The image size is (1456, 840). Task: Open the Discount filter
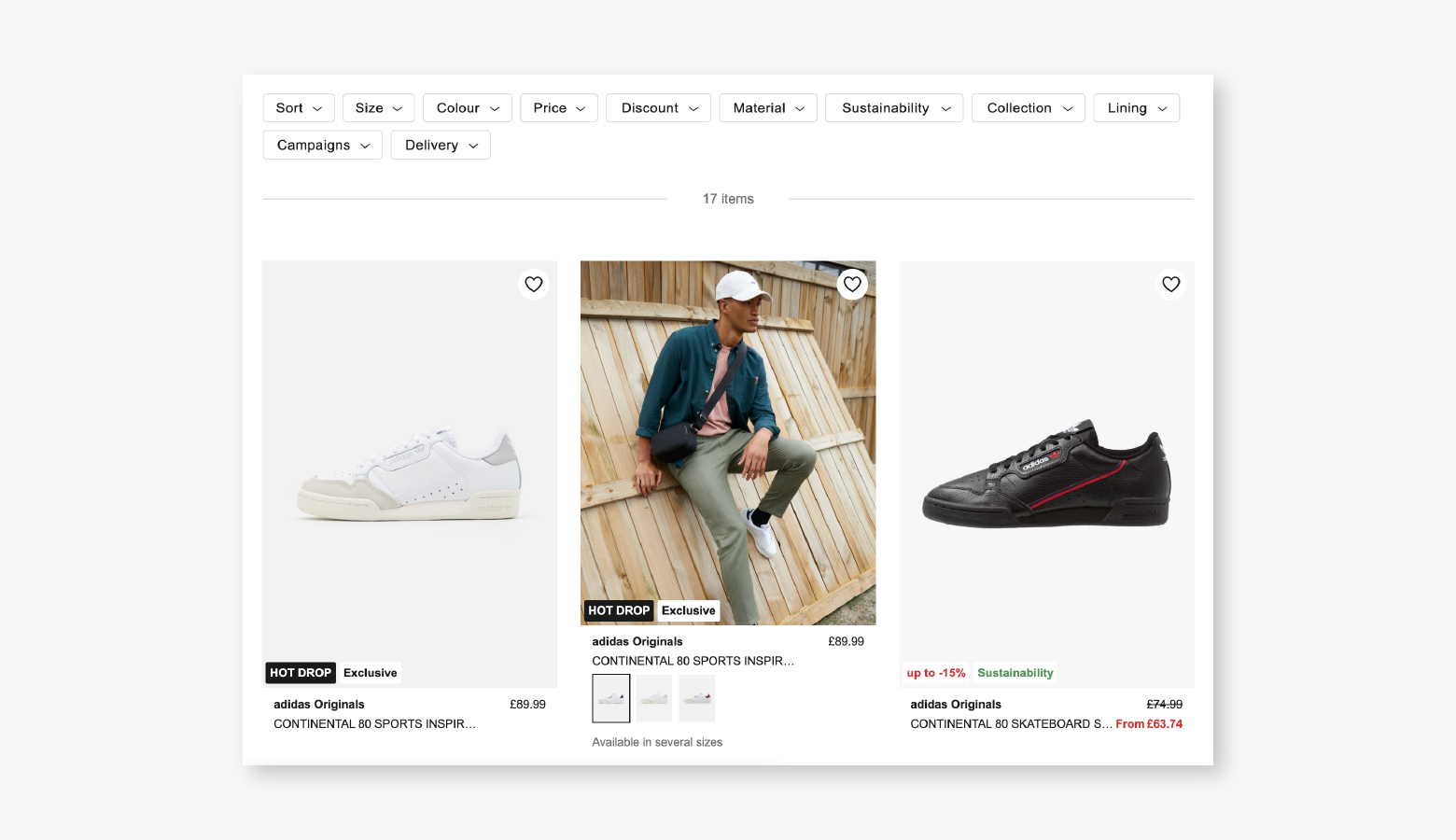coord(659,108)
